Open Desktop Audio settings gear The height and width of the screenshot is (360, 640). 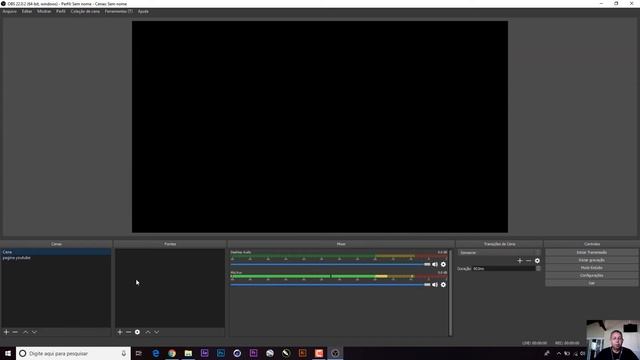coord(443,264)
